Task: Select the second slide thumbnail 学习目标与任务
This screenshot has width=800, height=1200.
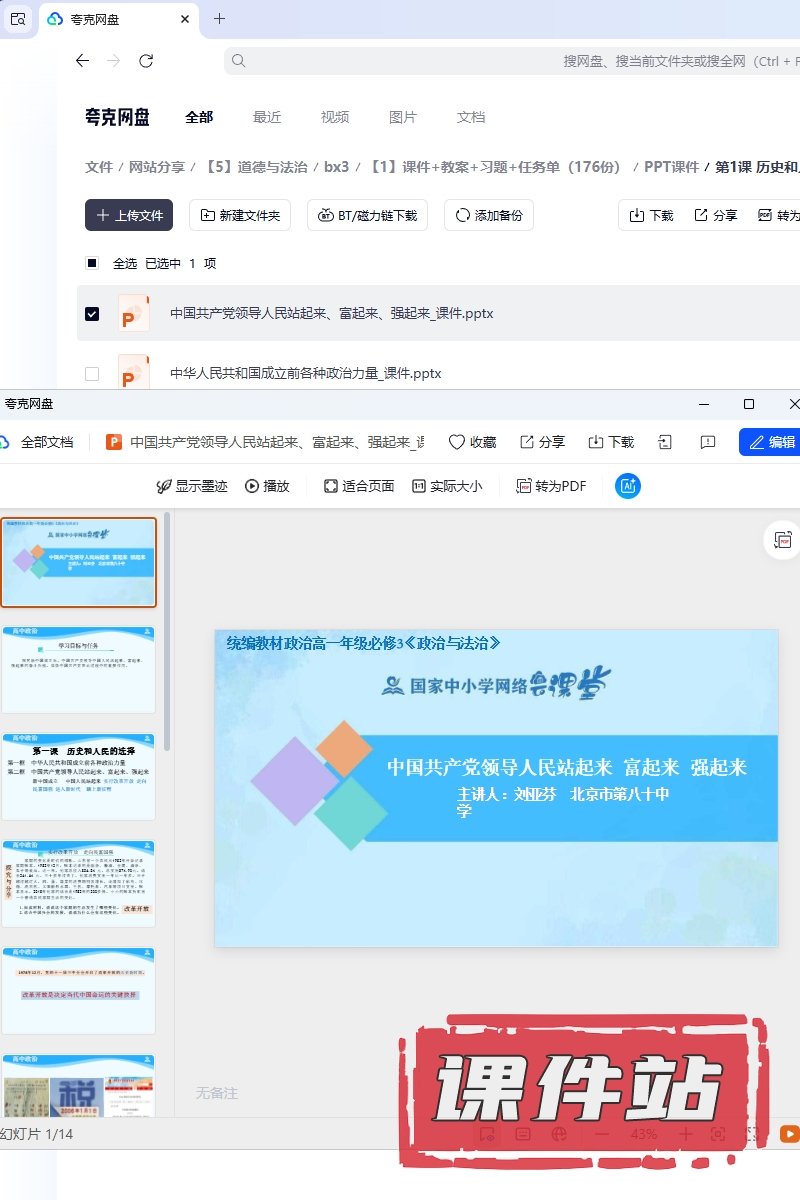Action: coord(78,669)
